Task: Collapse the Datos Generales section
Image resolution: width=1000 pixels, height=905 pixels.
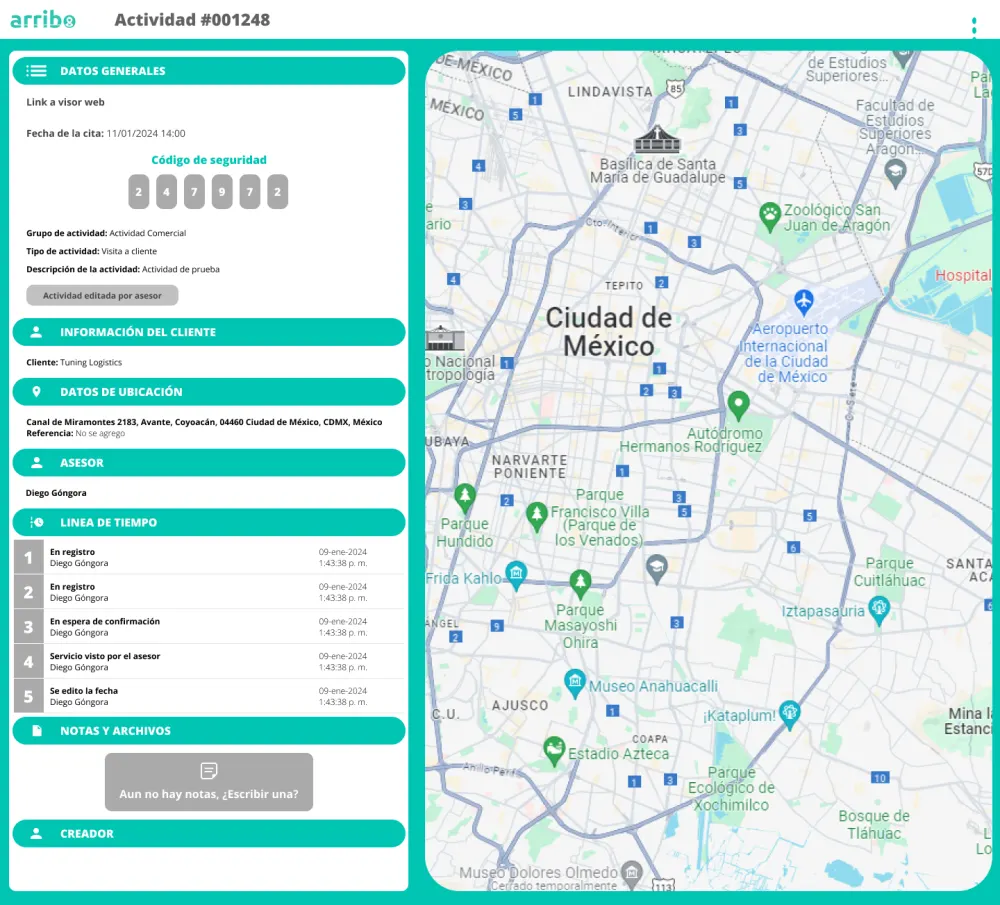Action: [x=209, y=71]
